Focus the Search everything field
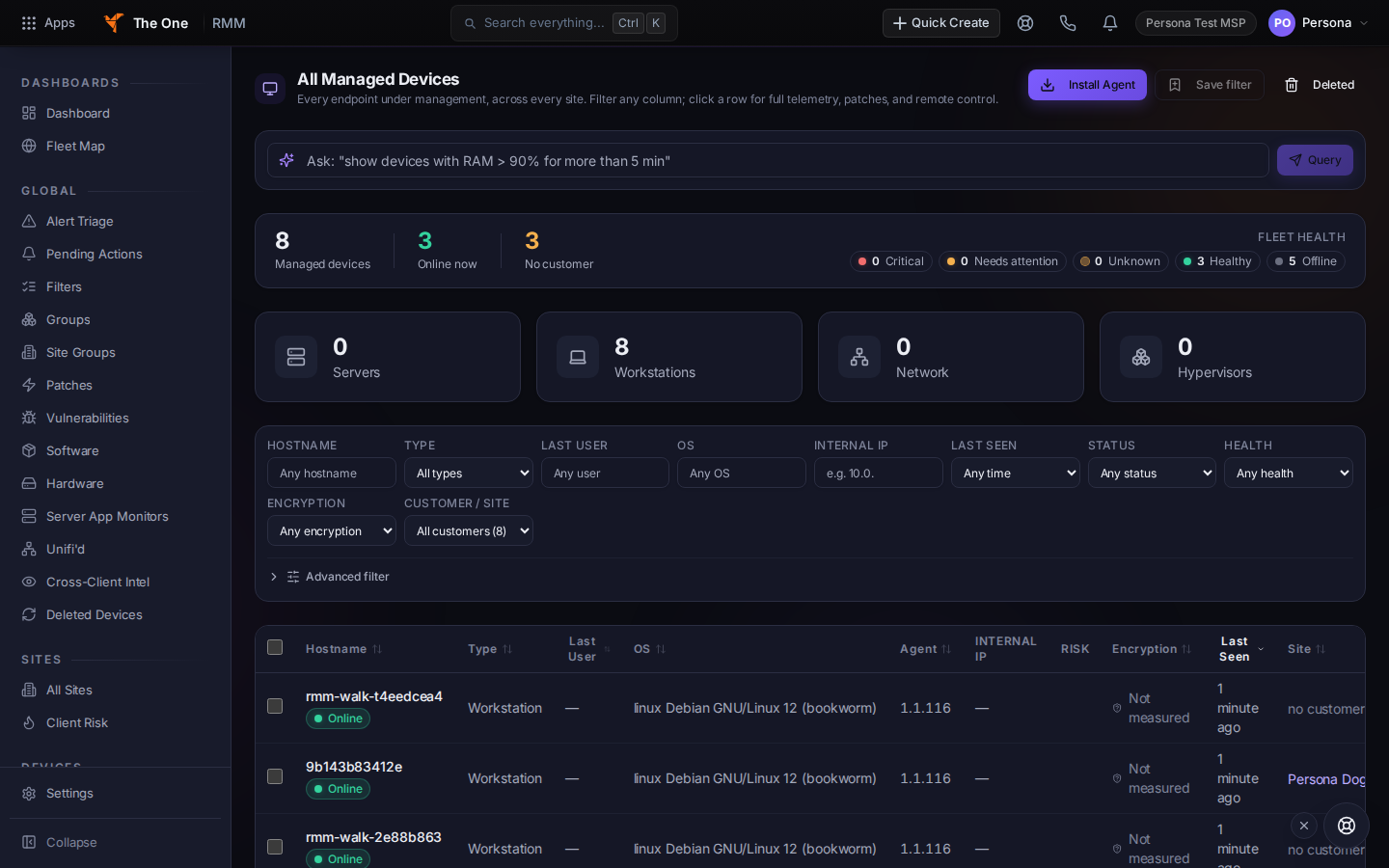 click(564, 23)
